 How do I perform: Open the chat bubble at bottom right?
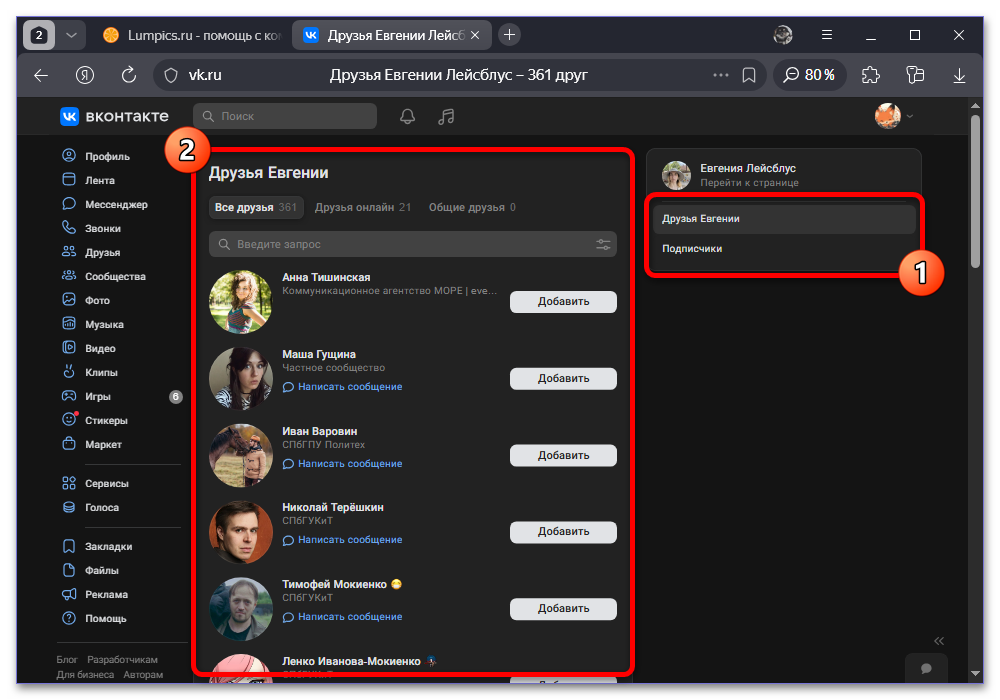(x=926, y=668)
